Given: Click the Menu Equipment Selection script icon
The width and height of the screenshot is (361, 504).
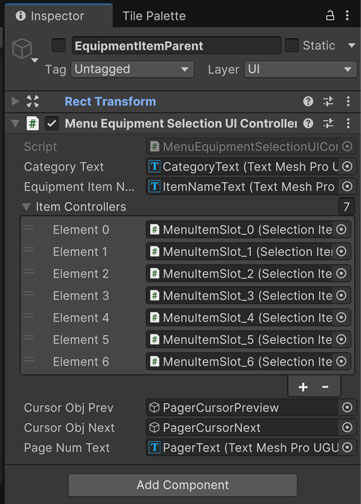Looking at the screenshot, I should (x=33, y=124).
